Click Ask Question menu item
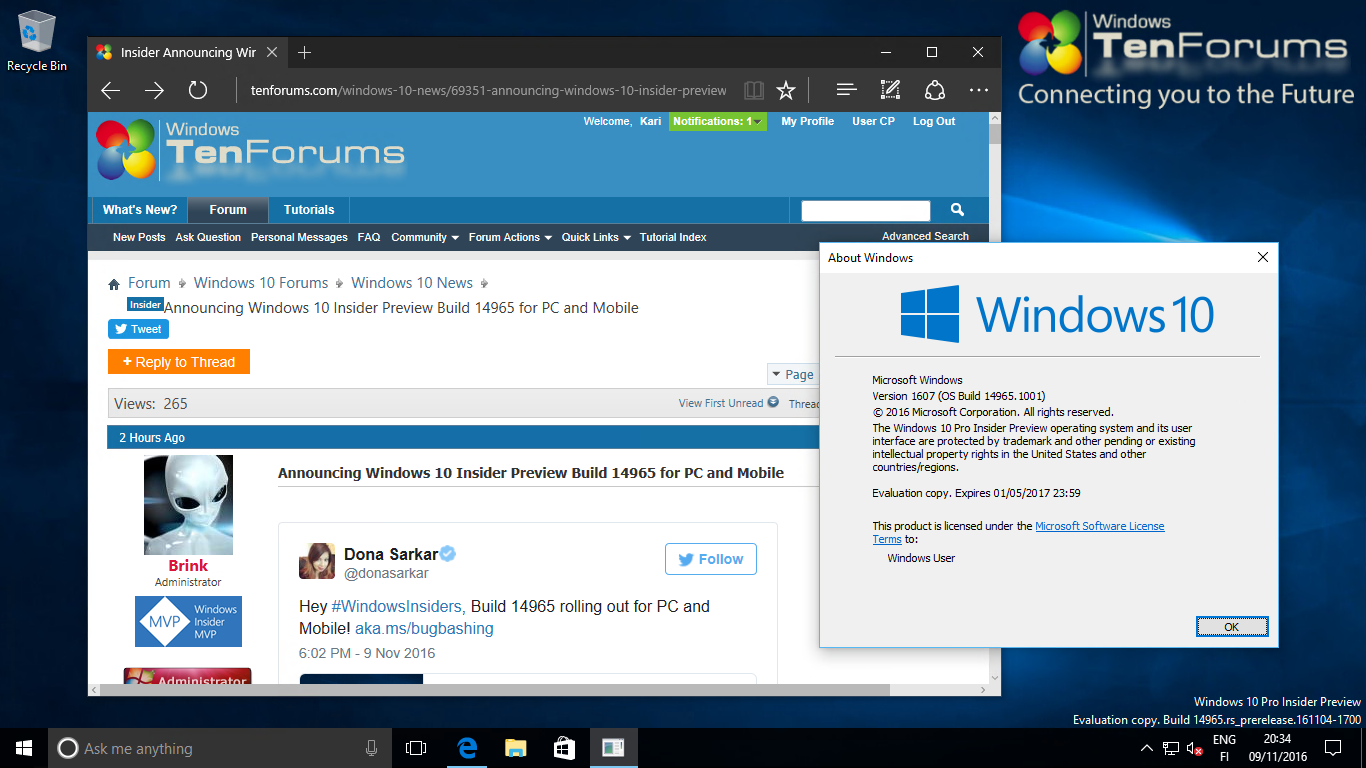This screenshot has height=768, width=1366. 208,237
